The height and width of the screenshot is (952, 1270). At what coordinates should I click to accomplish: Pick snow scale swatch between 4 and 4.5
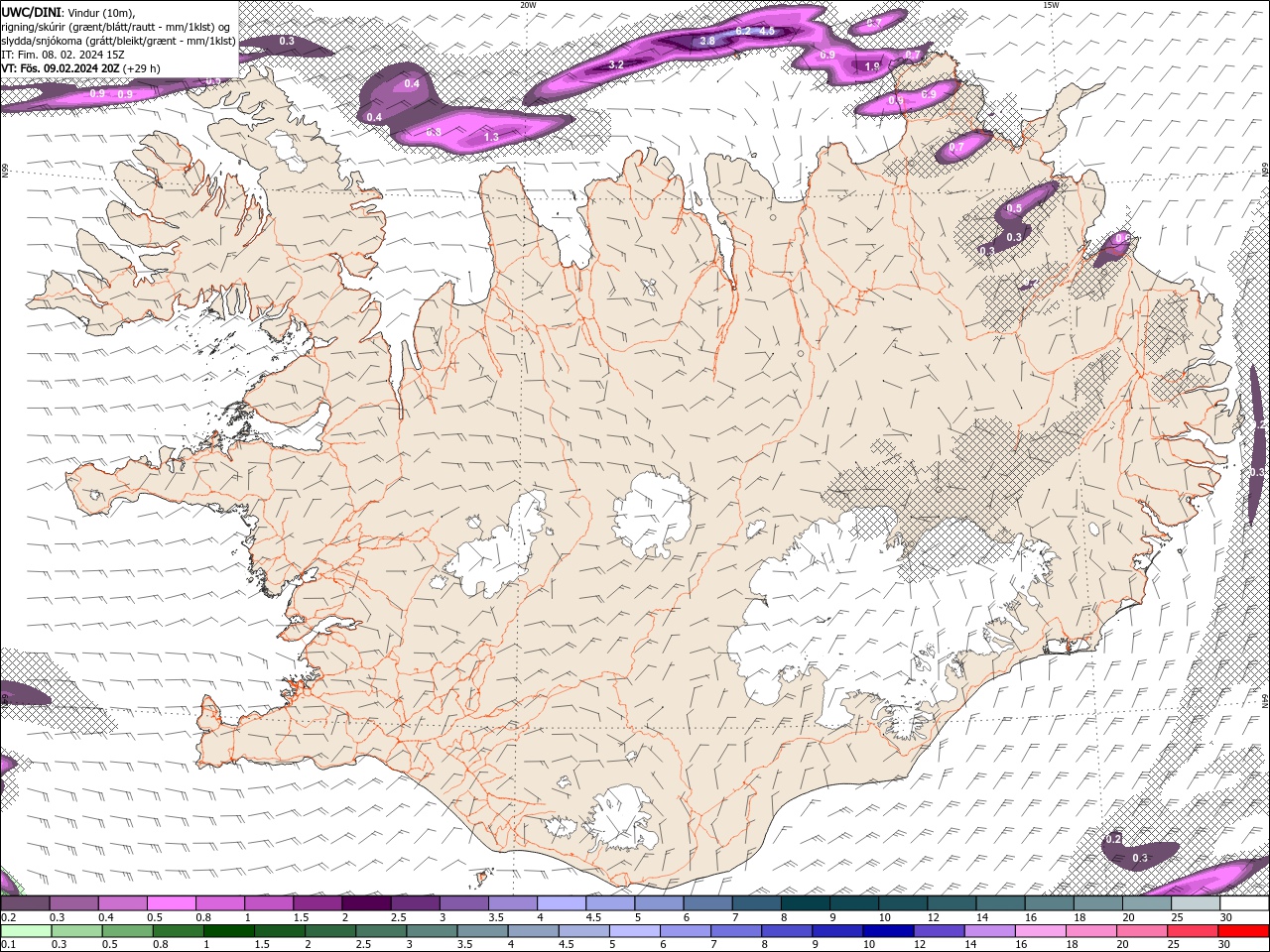562,903
